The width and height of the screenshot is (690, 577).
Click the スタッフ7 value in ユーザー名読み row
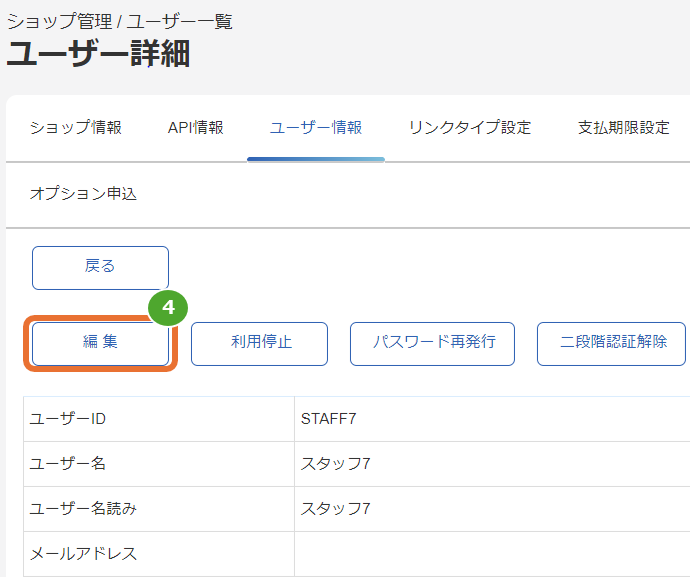click(x=335, y=508)
